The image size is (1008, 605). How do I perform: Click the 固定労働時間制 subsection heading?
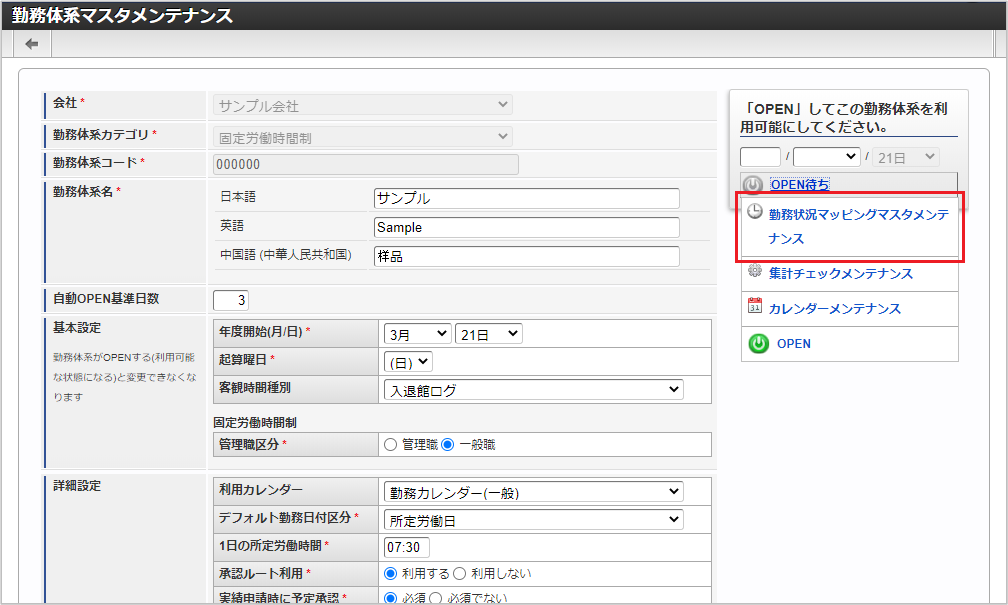[x=255, y=423]
